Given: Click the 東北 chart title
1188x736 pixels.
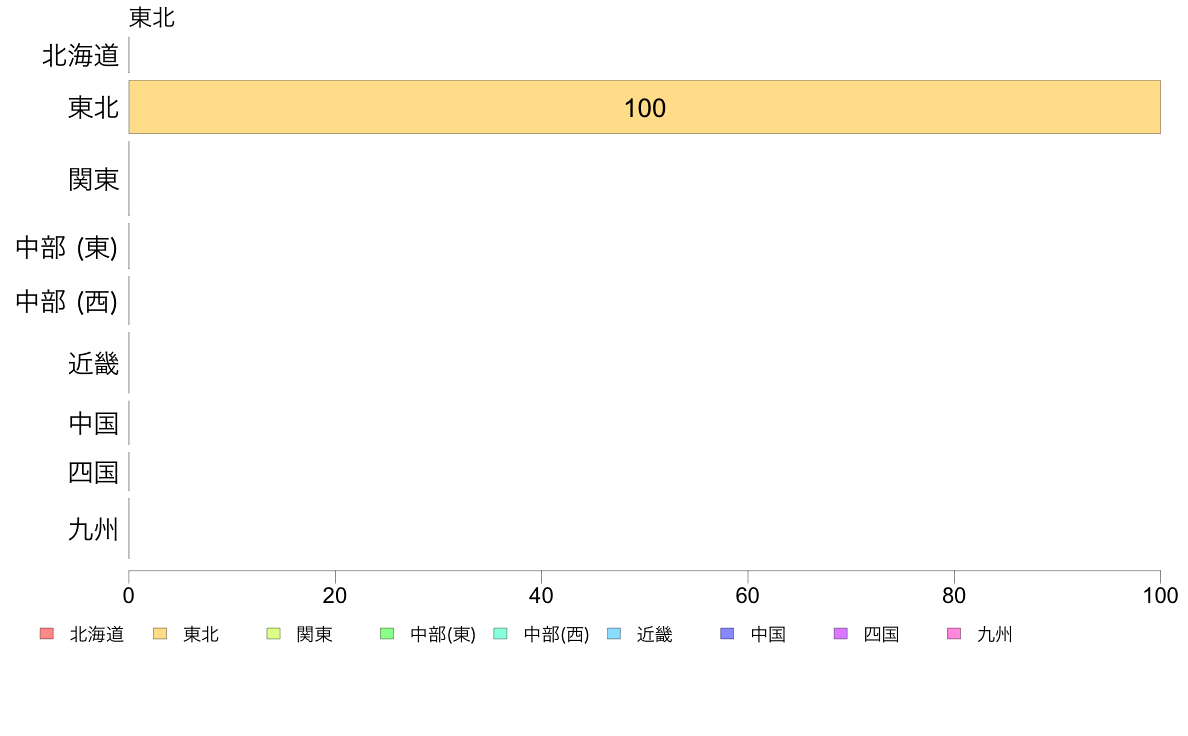Looking at the screenshot, I should coord(152,17).
